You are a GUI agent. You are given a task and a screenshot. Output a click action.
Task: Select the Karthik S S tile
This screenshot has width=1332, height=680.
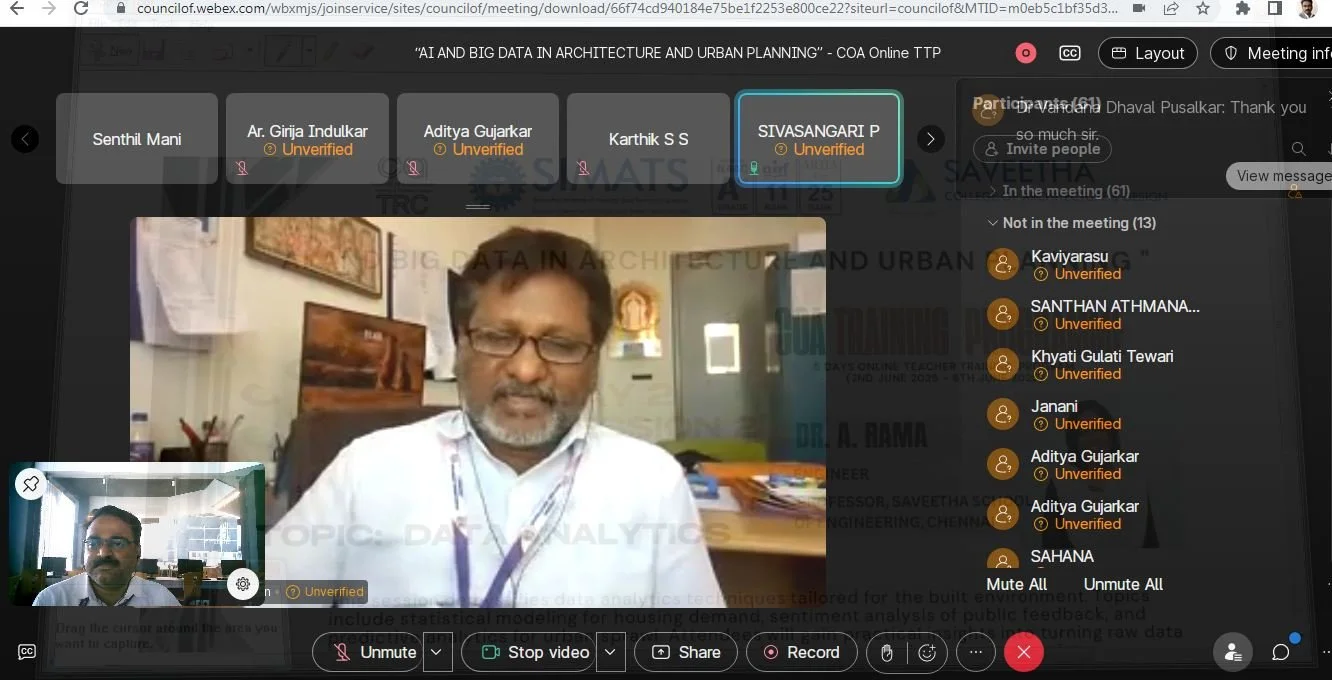[648, 139]
